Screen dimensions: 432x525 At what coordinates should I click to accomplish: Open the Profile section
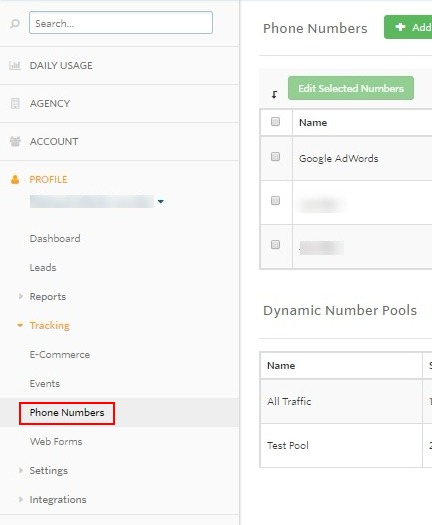[x=48, y=179]
